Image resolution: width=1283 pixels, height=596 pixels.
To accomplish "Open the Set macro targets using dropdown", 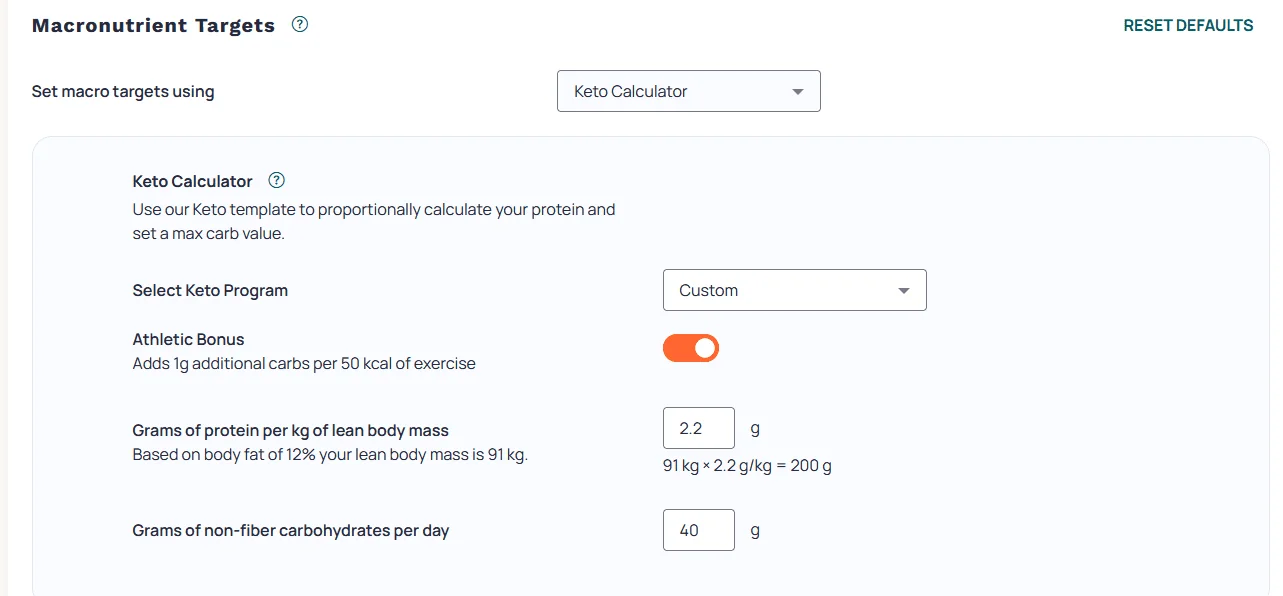I will pos(689,91).
